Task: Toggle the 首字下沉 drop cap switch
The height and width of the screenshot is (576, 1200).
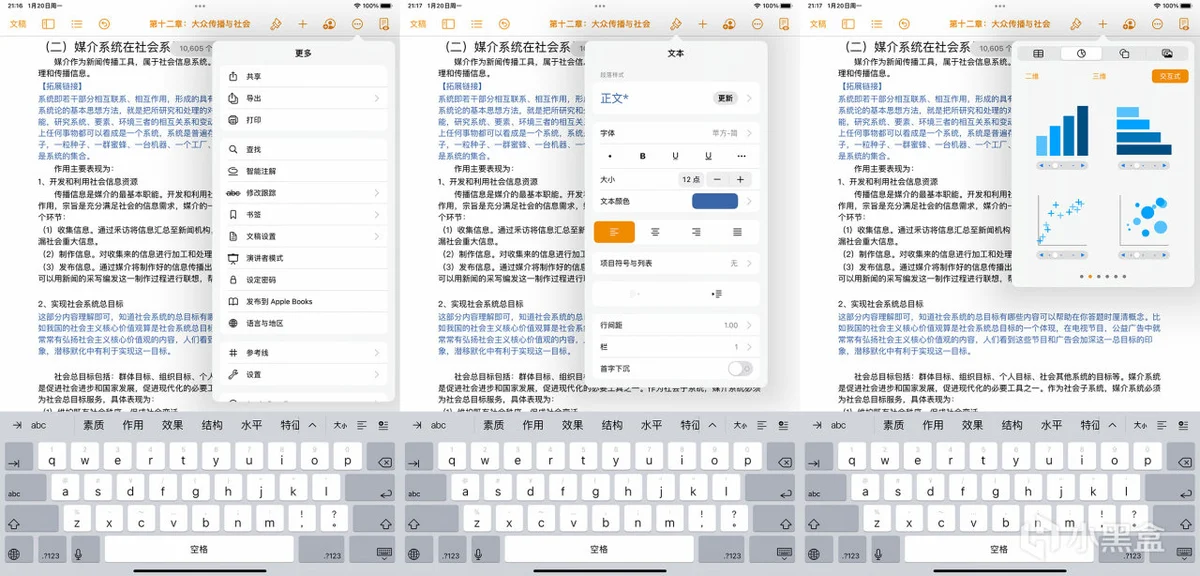Action: [x=740, y=369]
